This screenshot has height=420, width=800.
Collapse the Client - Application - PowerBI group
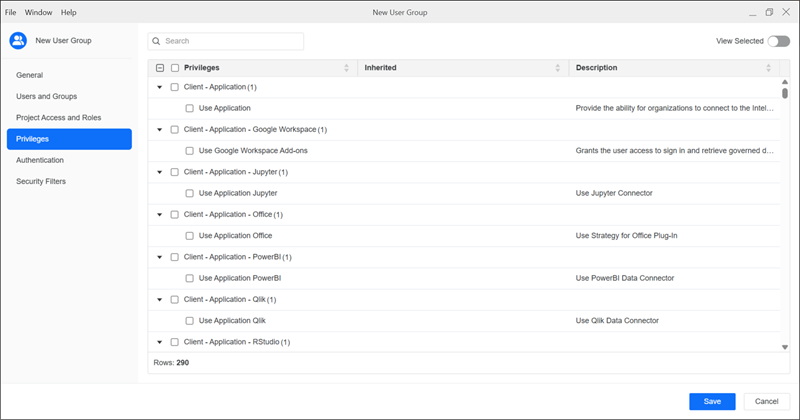pos(160,257)
